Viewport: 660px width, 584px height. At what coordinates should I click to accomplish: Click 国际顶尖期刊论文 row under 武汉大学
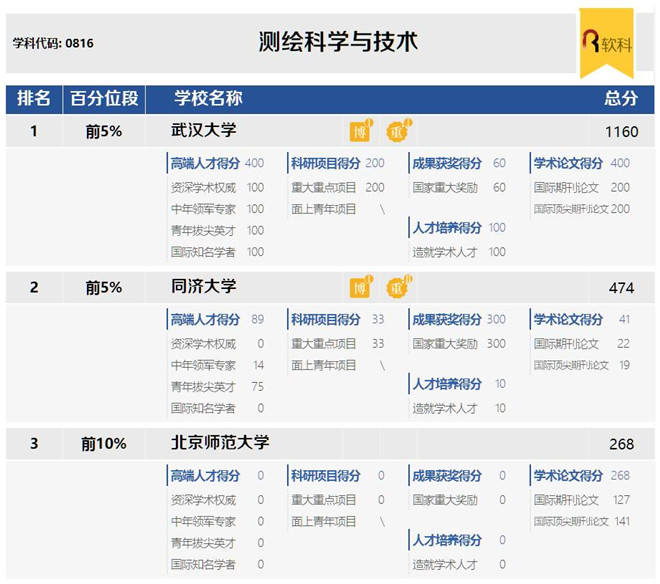coord(582,209)
